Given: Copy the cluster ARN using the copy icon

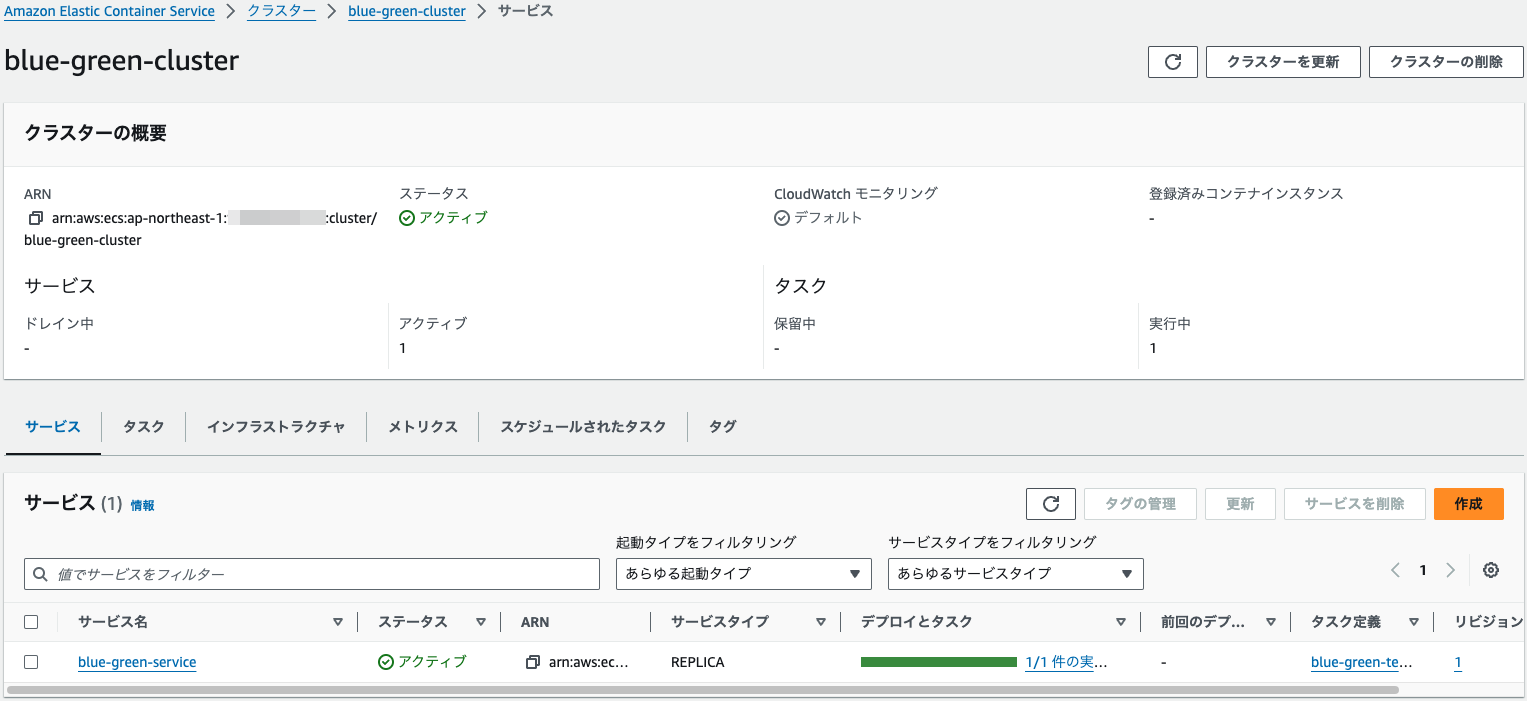Looking at the screenshot, I should pos(32,217).
